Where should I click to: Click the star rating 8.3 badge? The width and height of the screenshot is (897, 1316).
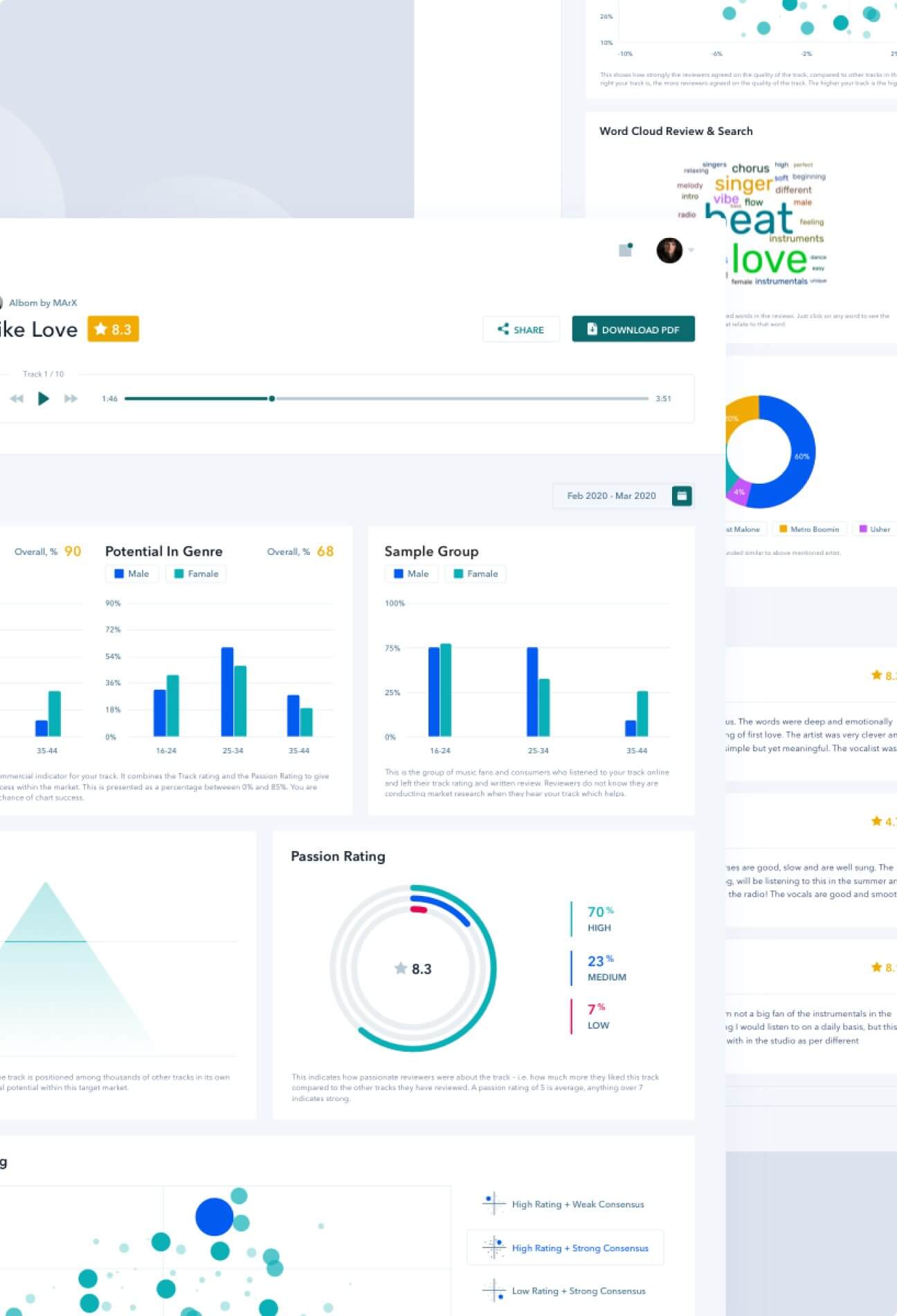click(x=113, y=329)
